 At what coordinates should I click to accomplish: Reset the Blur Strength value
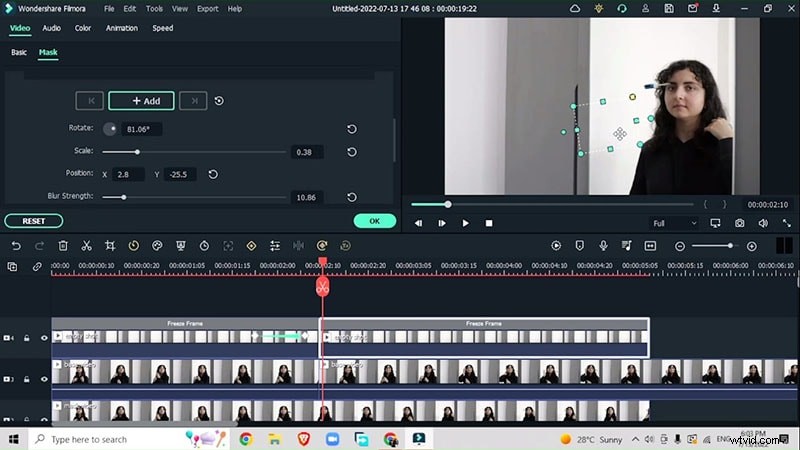(352, 197)
